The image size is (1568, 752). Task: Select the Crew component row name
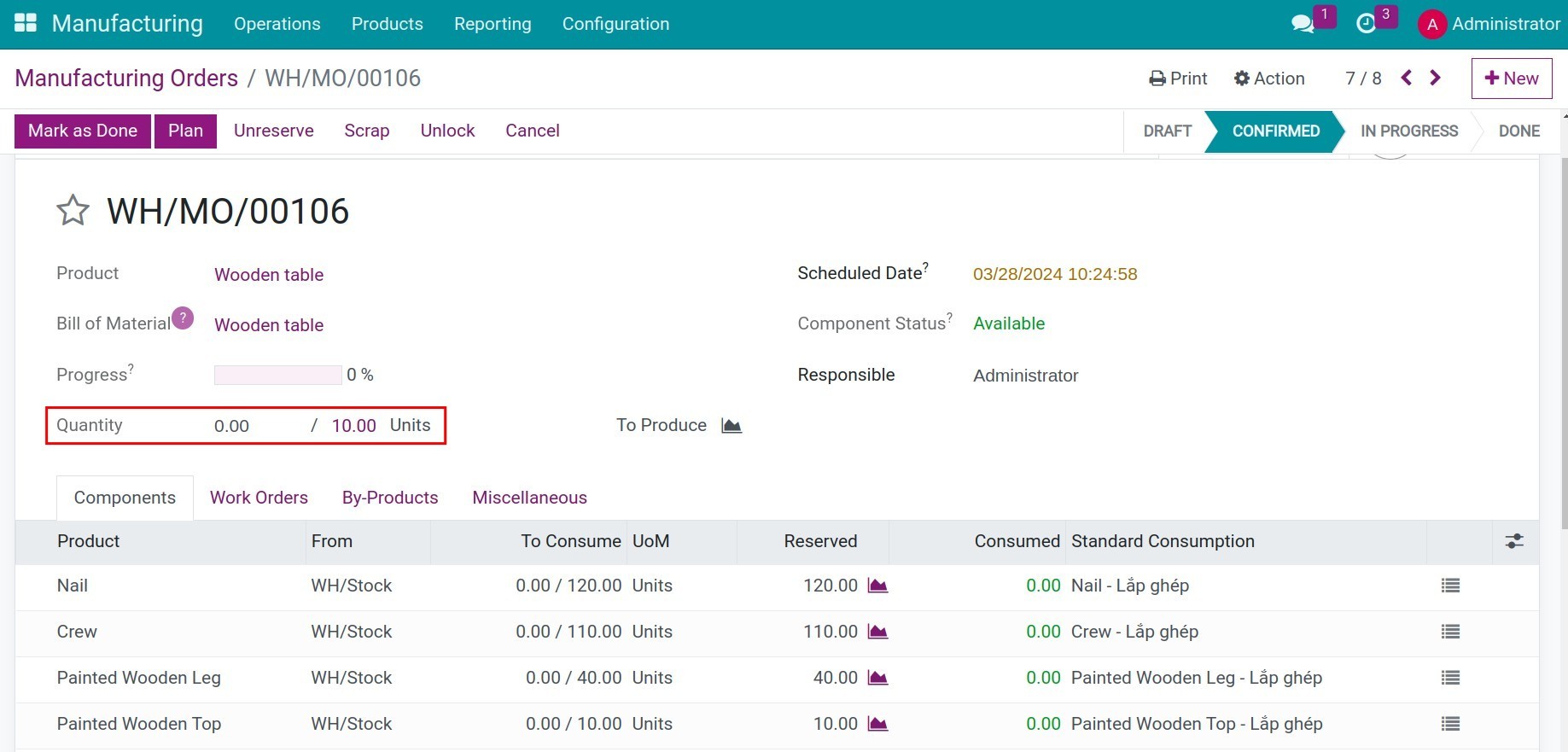tap(77, 632)
